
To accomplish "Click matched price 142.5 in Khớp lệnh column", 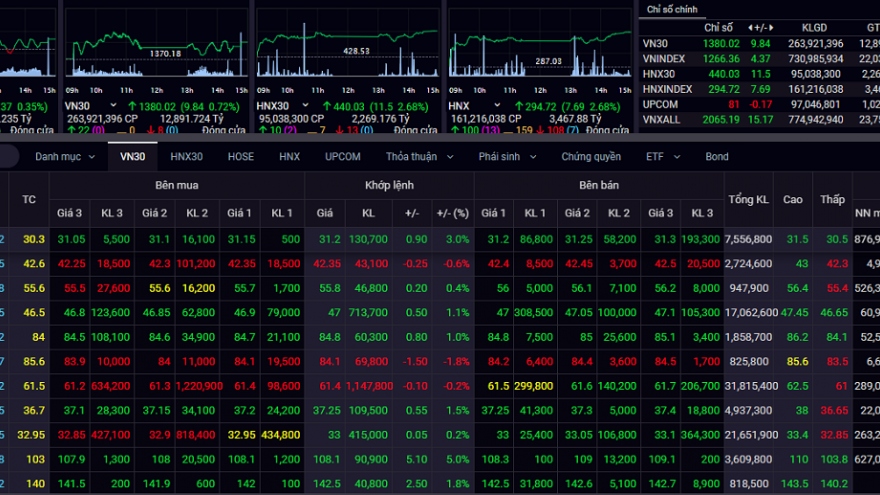I will (327, 484).
